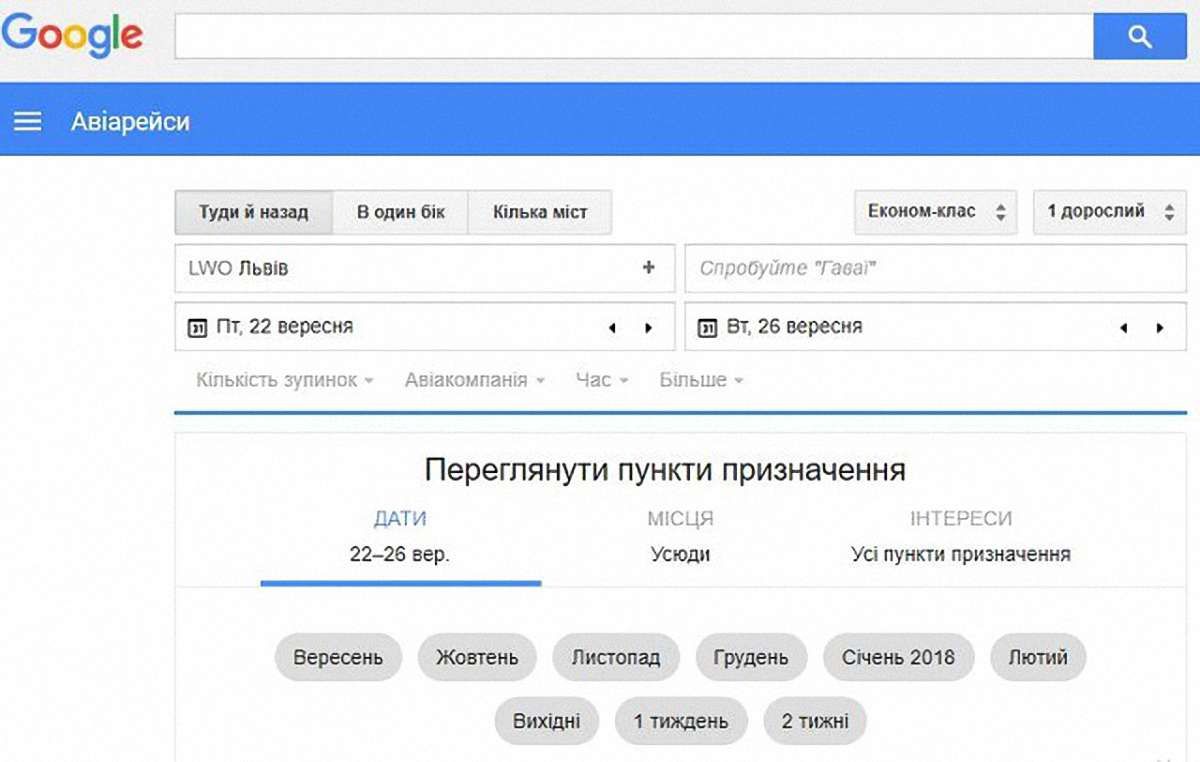Switch to the ІНТЕРЕСИ tab
This screenshot has height=762, width=1200.
[961, 537]
